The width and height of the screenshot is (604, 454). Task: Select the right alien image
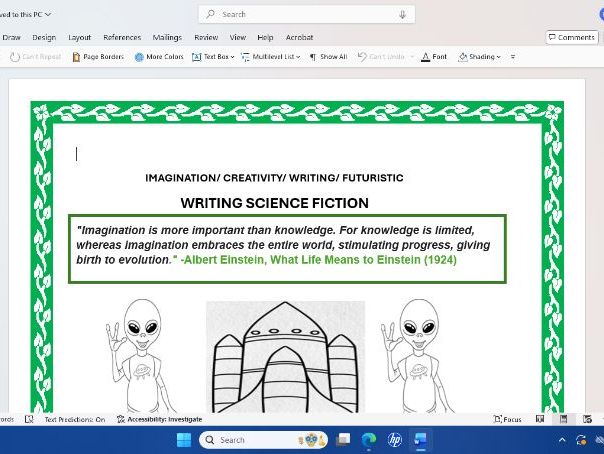coord(417,356)
